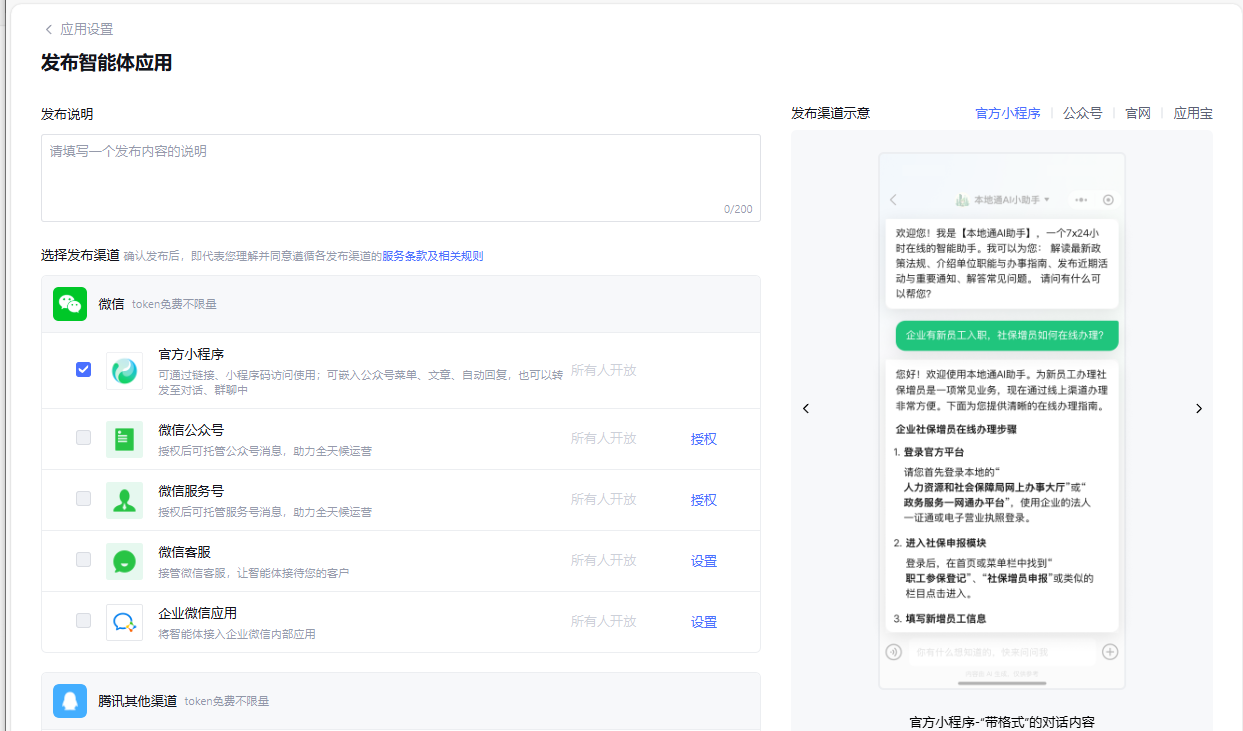The width and height of the screenshot is (1243, 731).
Task: Switch preview to 应用宝 tab
Action: point(1192,113)
